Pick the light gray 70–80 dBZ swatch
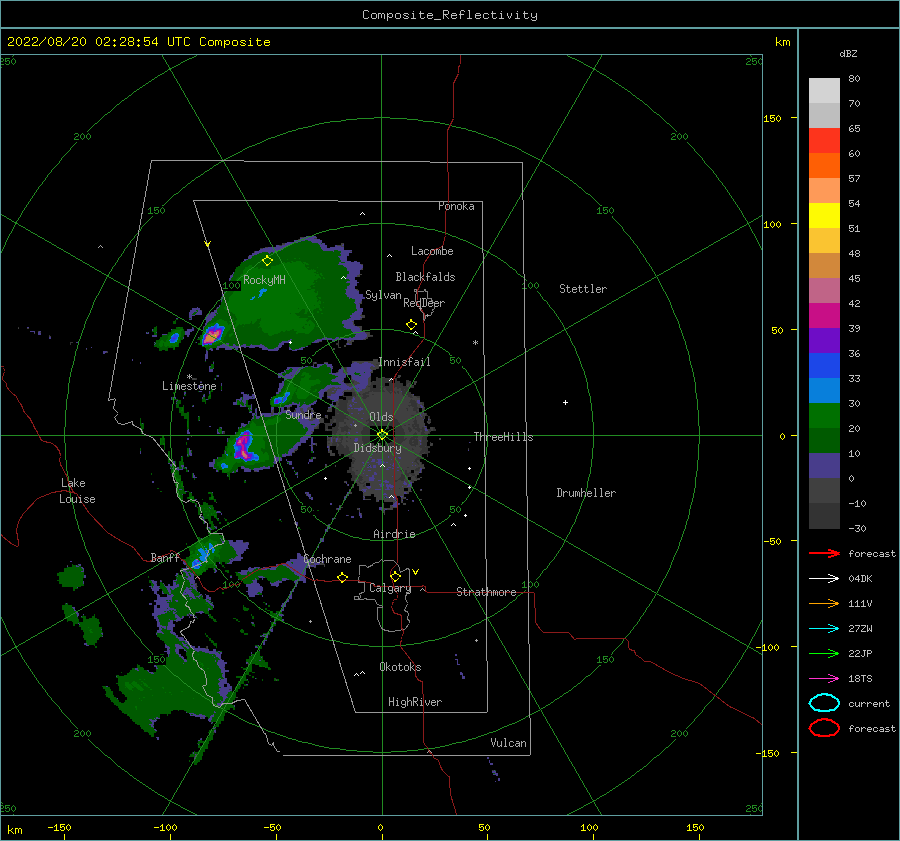Screen dimensions: 900x841 coord(824,91)
